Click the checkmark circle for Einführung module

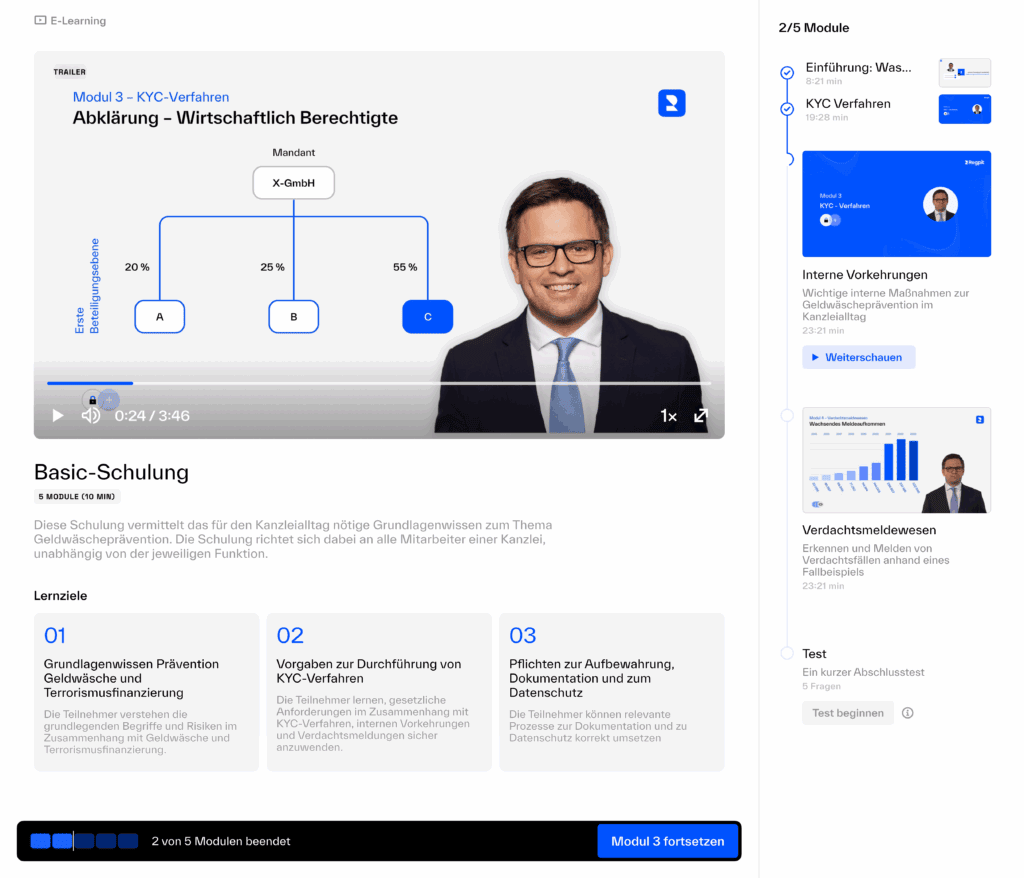pyautogui.click(x=787, y=72)
